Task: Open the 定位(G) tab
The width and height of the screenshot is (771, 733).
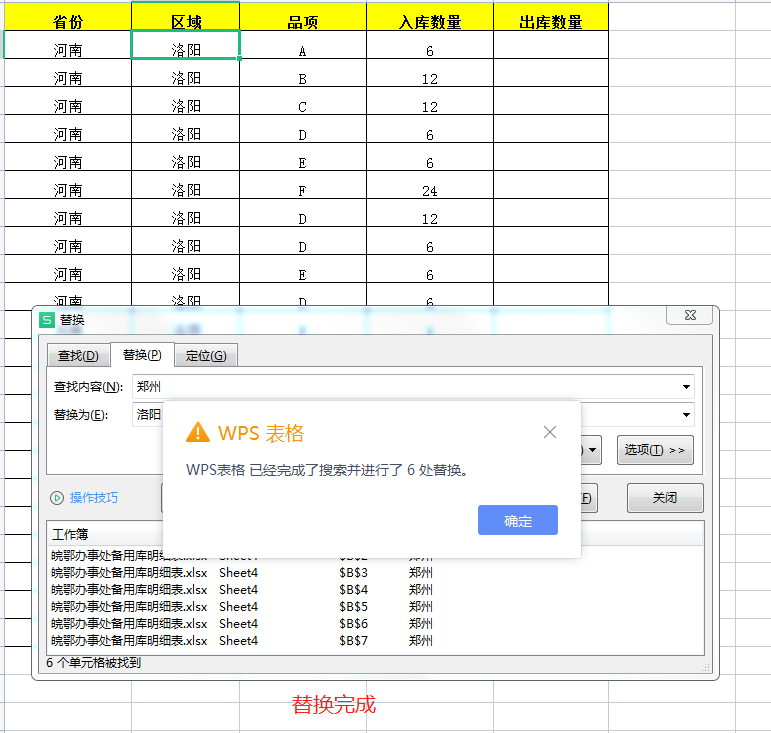Action: point(206,355)
